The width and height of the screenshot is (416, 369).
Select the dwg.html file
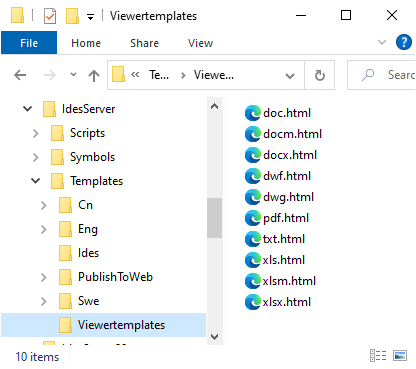click(x=279, y=197)
